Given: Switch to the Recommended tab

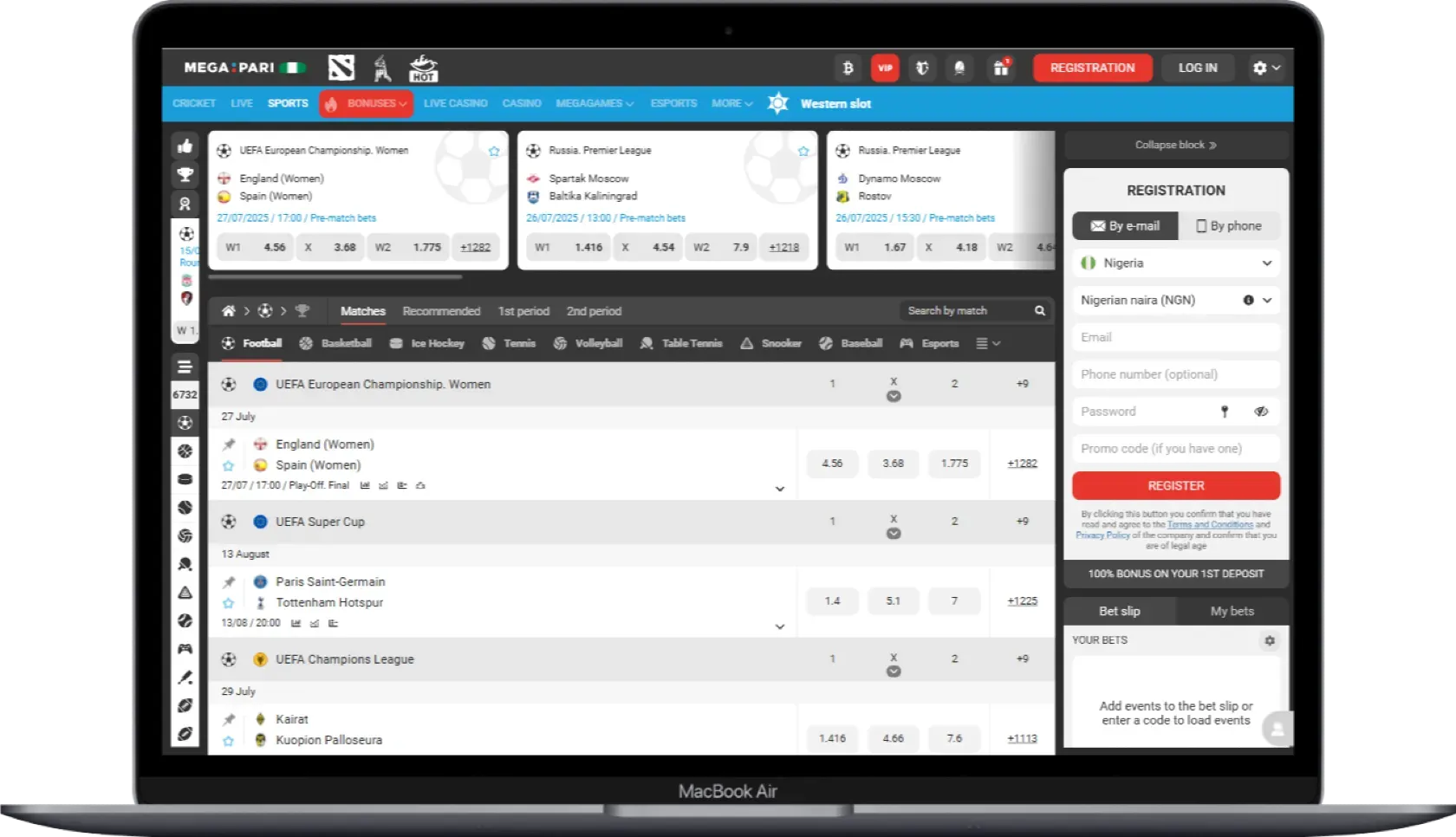Looking at the screenshot, I should point(441,311).
